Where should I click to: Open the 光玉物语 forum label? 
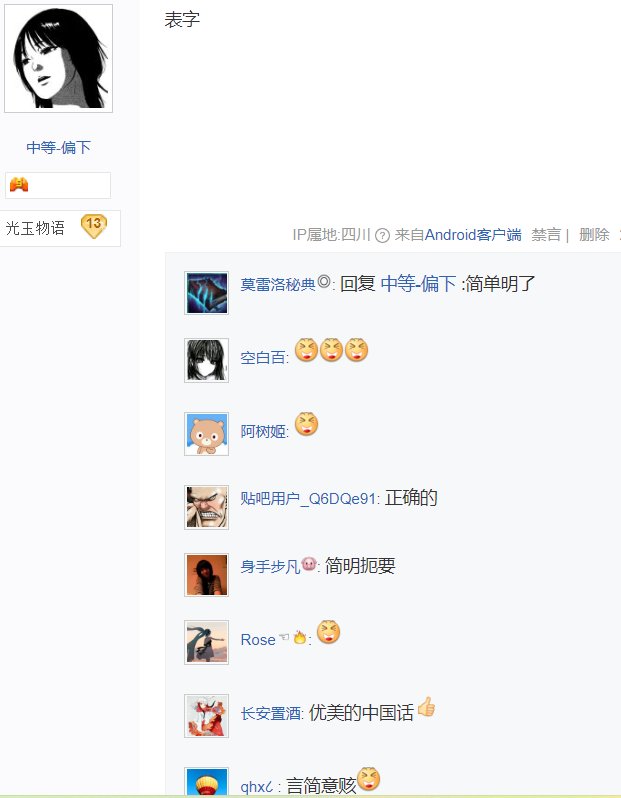coord(35,227)
